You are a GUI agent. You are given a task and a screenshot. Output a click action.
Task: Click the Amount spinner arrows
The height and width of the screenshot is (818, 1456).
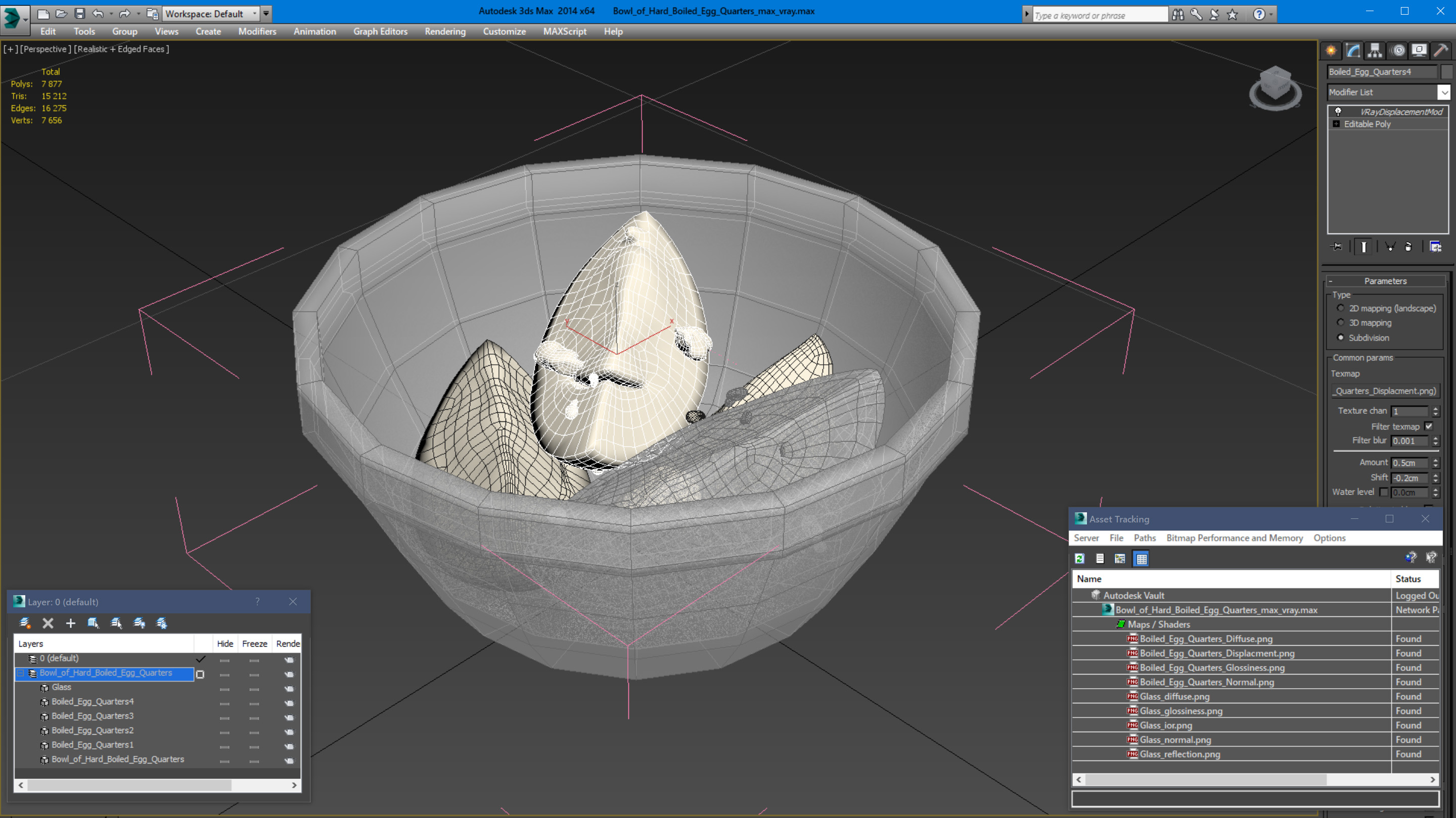[x=1436, y=463]
